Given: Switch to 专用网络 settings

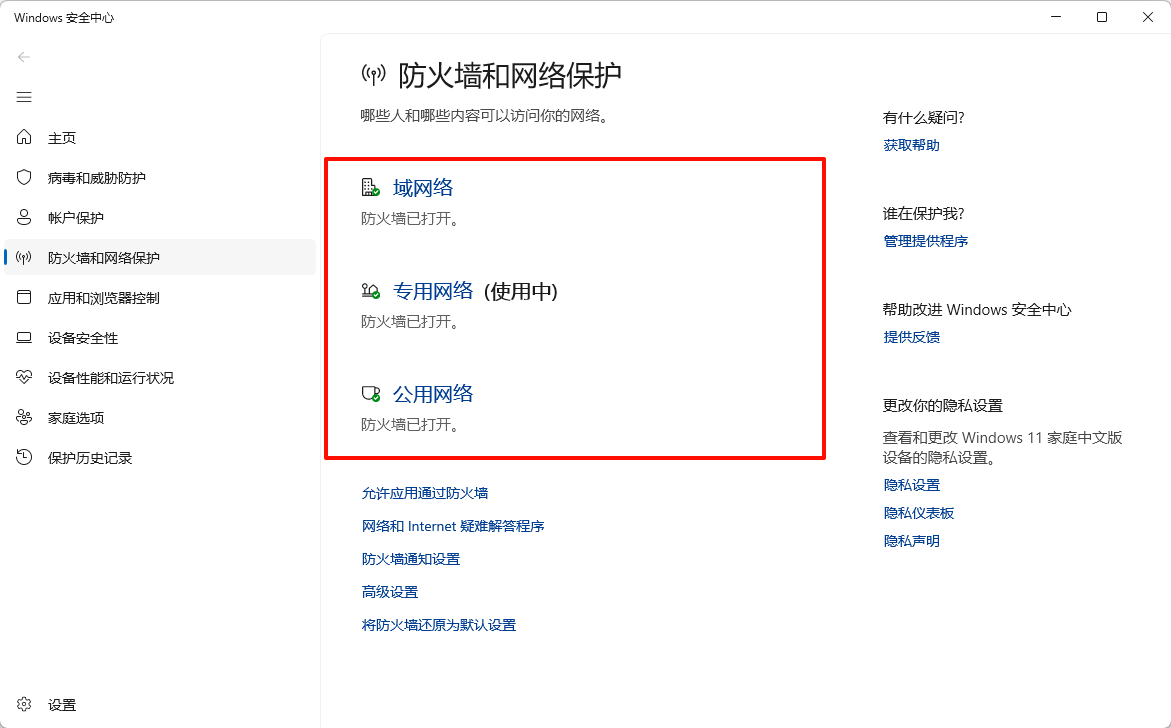Looking at the screenshot, I should (x=433, y=291).
